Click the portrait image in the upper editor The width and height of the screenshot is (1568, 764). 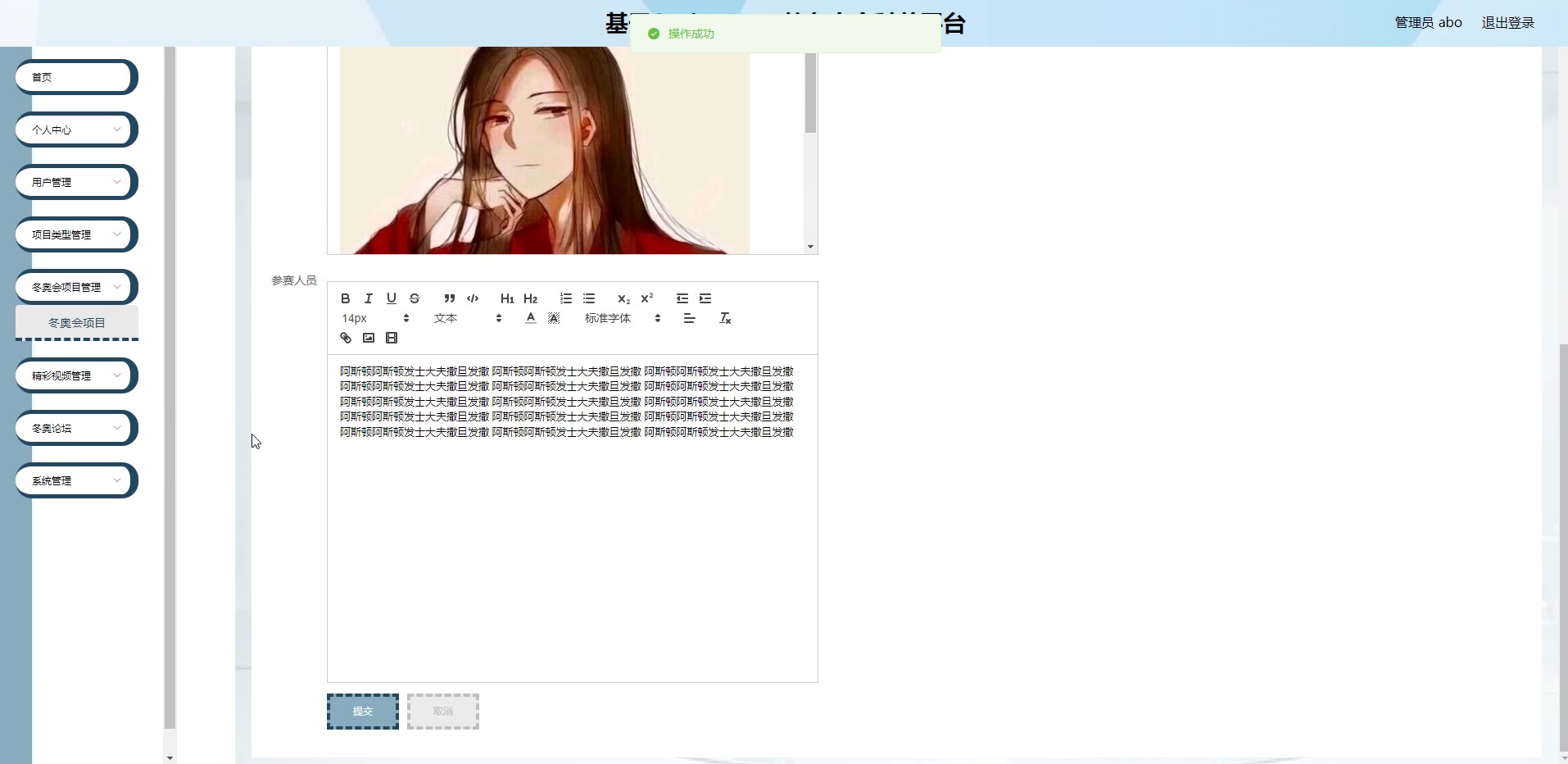(545, 150)
